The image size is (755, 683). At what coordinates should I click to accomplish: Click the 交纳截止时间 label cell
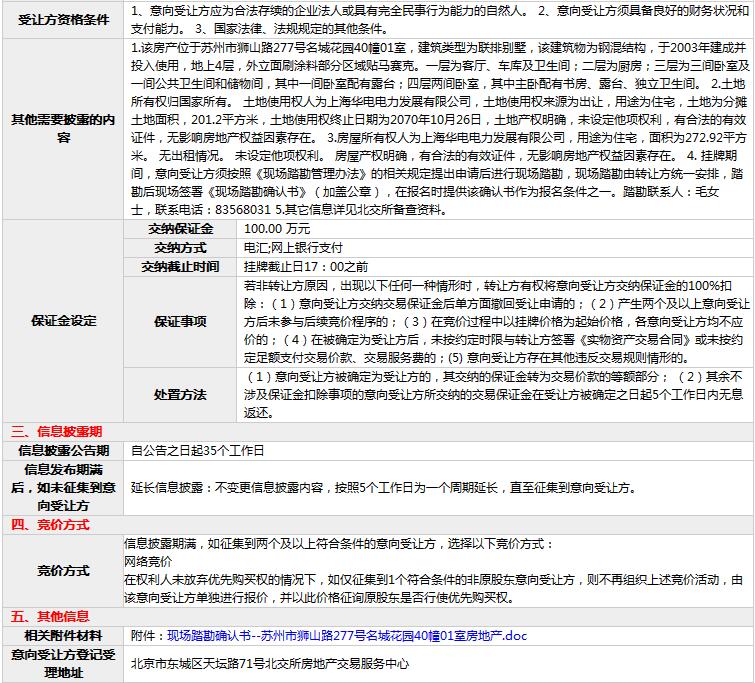point(180,267)
